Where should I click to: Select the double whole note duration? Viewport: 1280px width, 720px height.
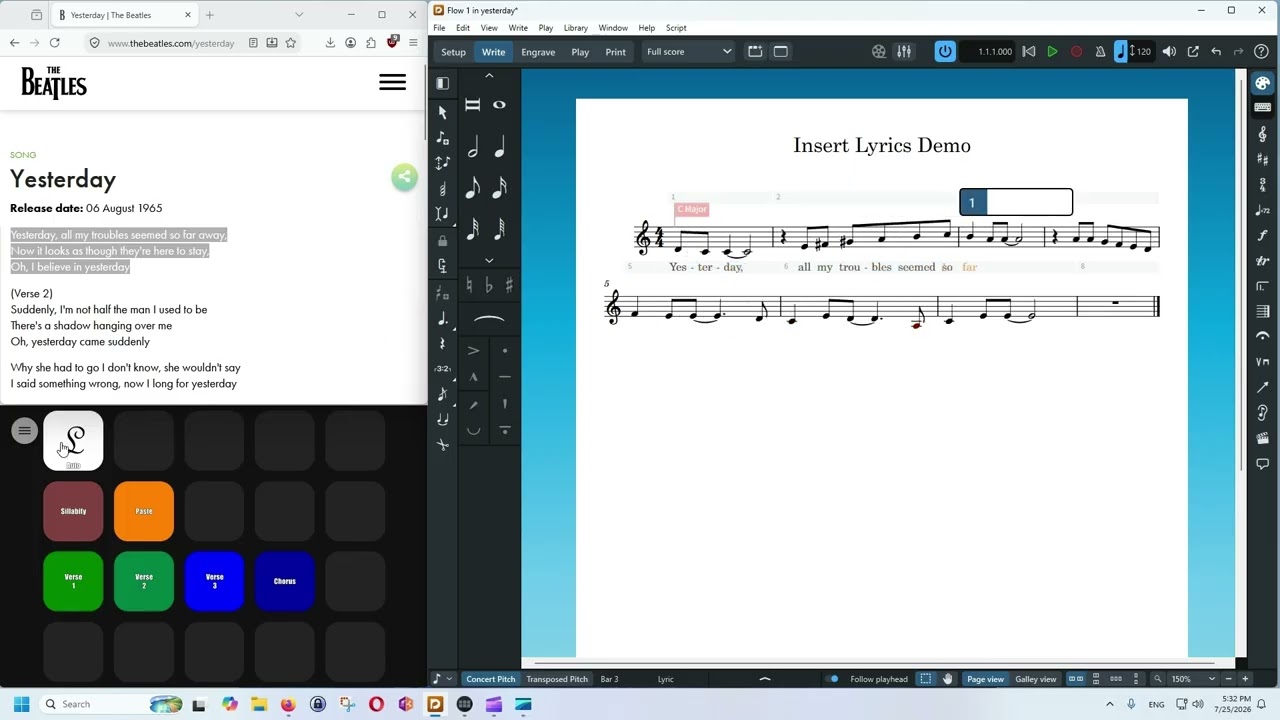(473, 105)
